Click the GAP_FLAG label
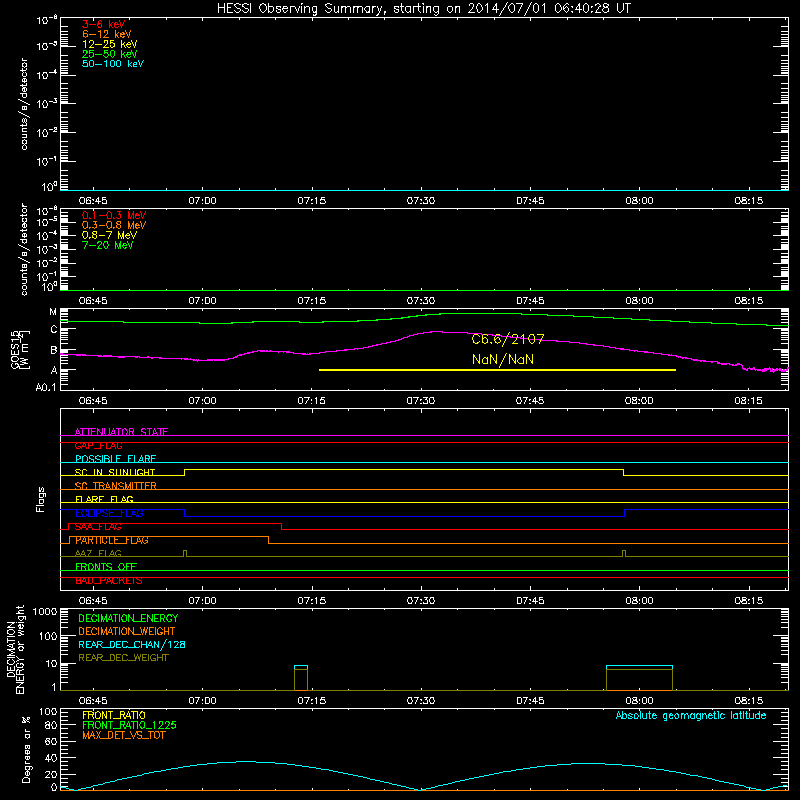800x800 pixels. pyautogui.click(x=98, y=445)
